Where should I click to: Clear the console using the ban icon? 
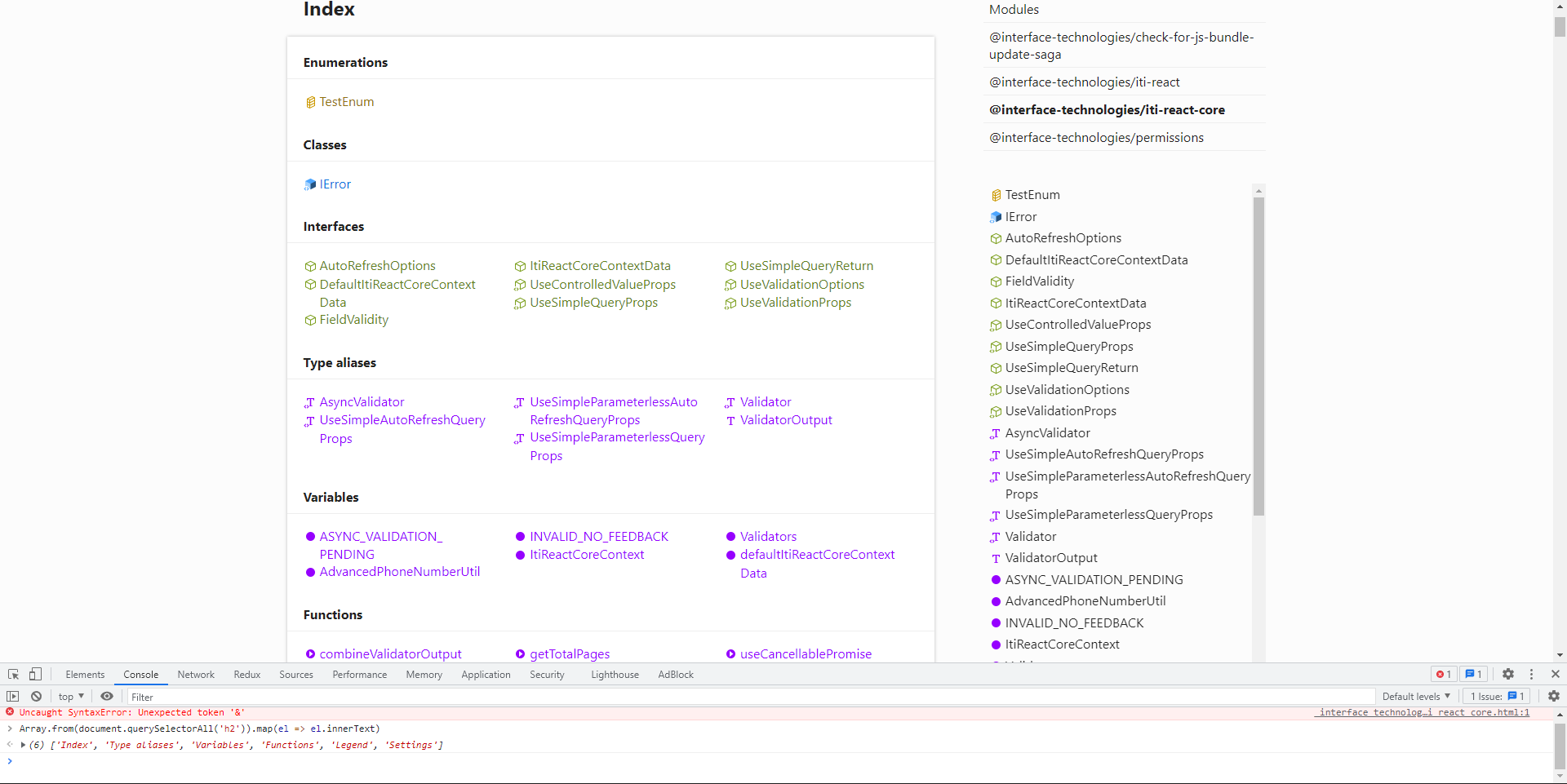(36, 696)
